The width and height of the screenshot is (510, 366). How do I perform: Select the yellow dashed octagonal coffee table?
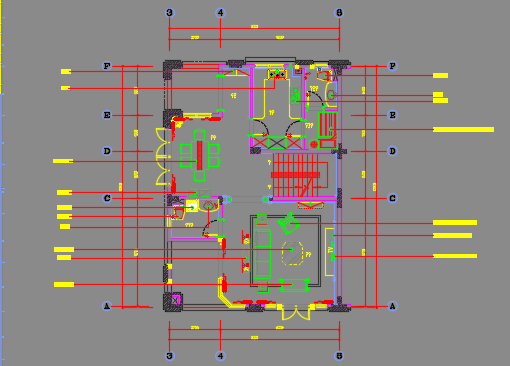coord(292,253)
